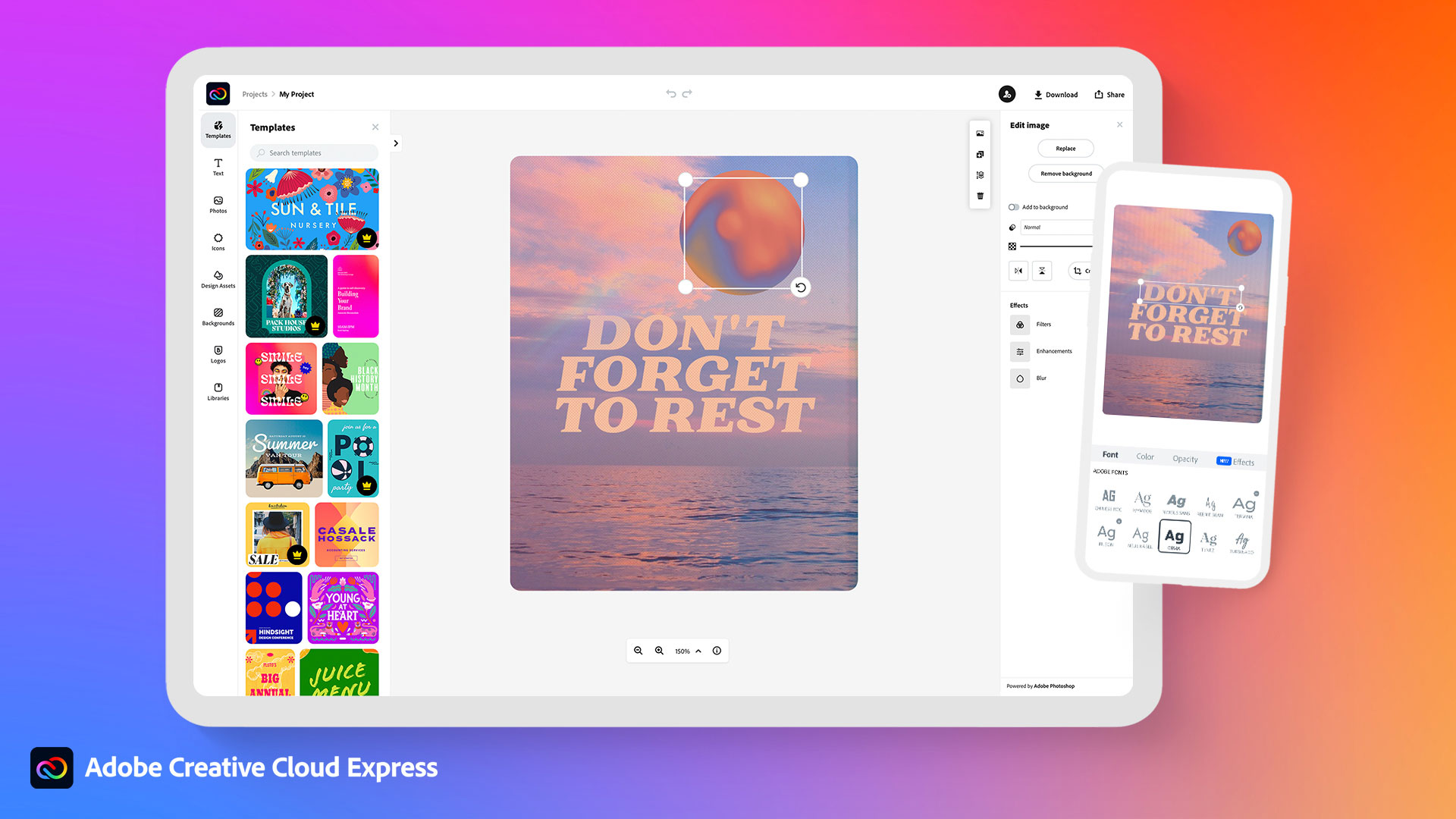Click the Filters effects icon
This screenshot has width=1456, height=819.
pos(1019,324)
